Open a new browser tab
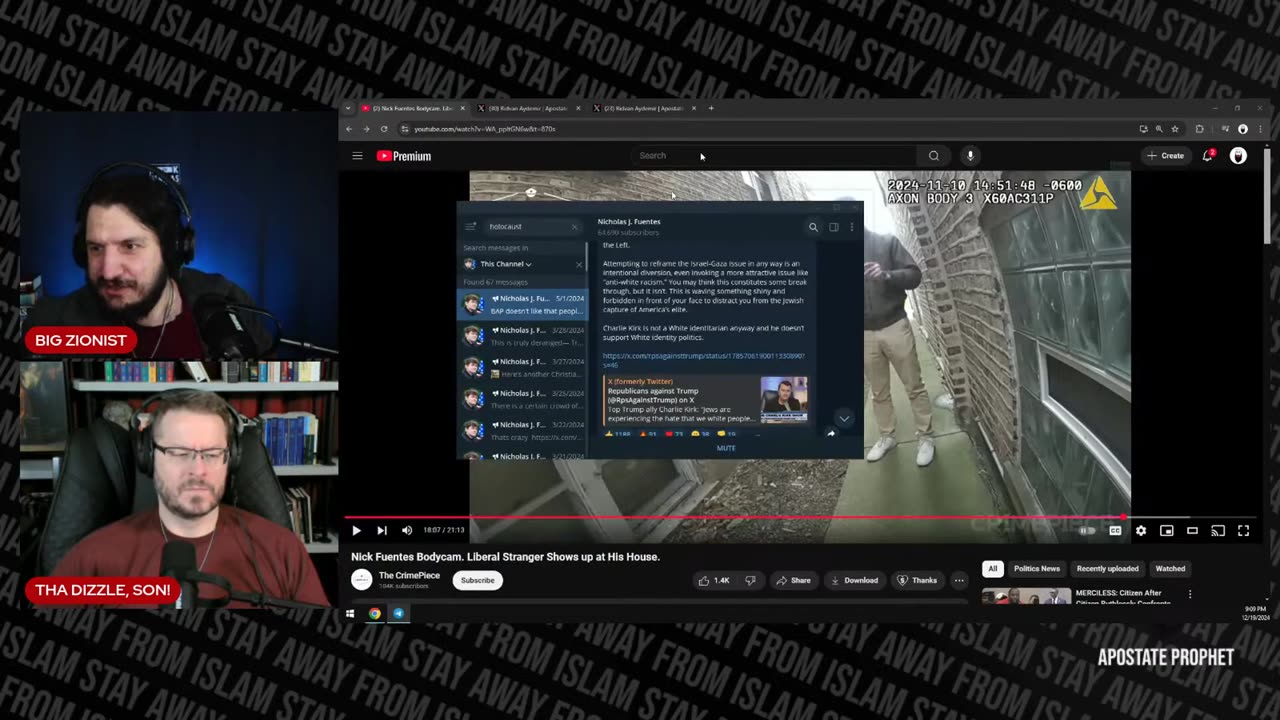 [x=711, y=108]
